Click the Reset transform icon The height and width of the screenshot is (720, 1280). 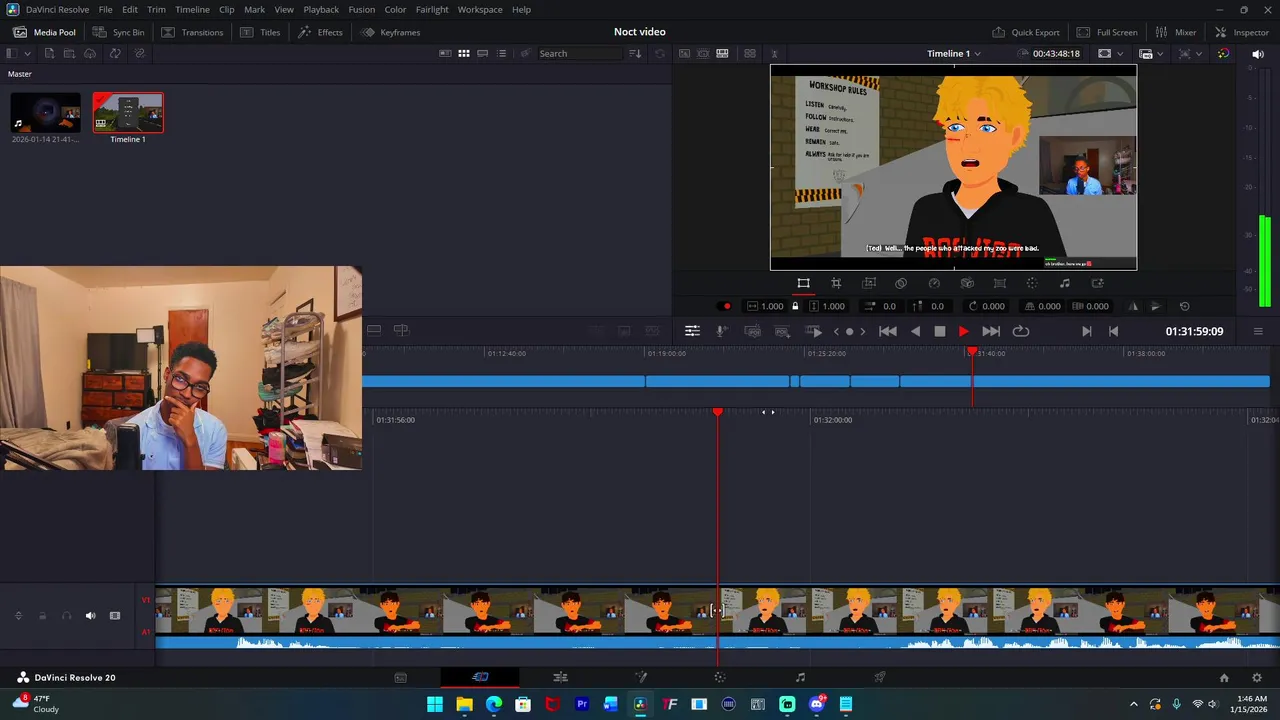(x=1185, y=306)
